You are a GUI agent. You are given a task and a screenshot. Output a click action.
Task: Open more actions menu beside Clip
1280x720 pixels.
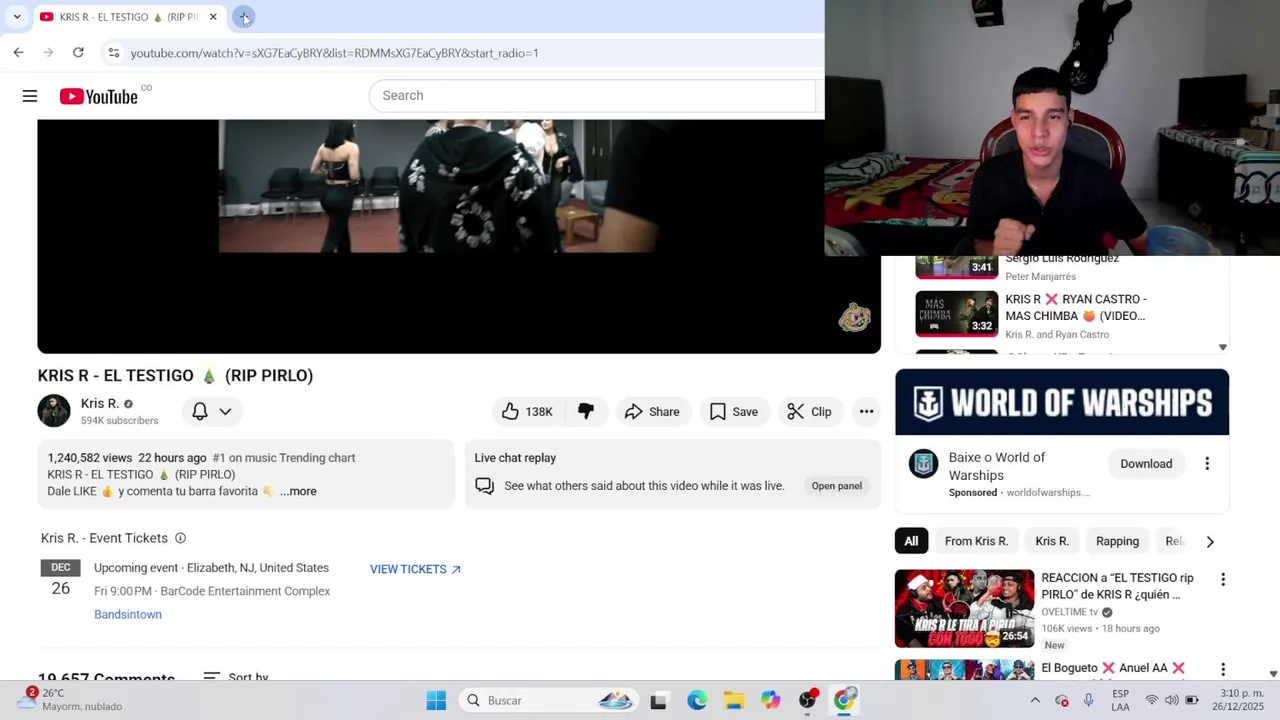pyautogui.click(x=866, y=411)
